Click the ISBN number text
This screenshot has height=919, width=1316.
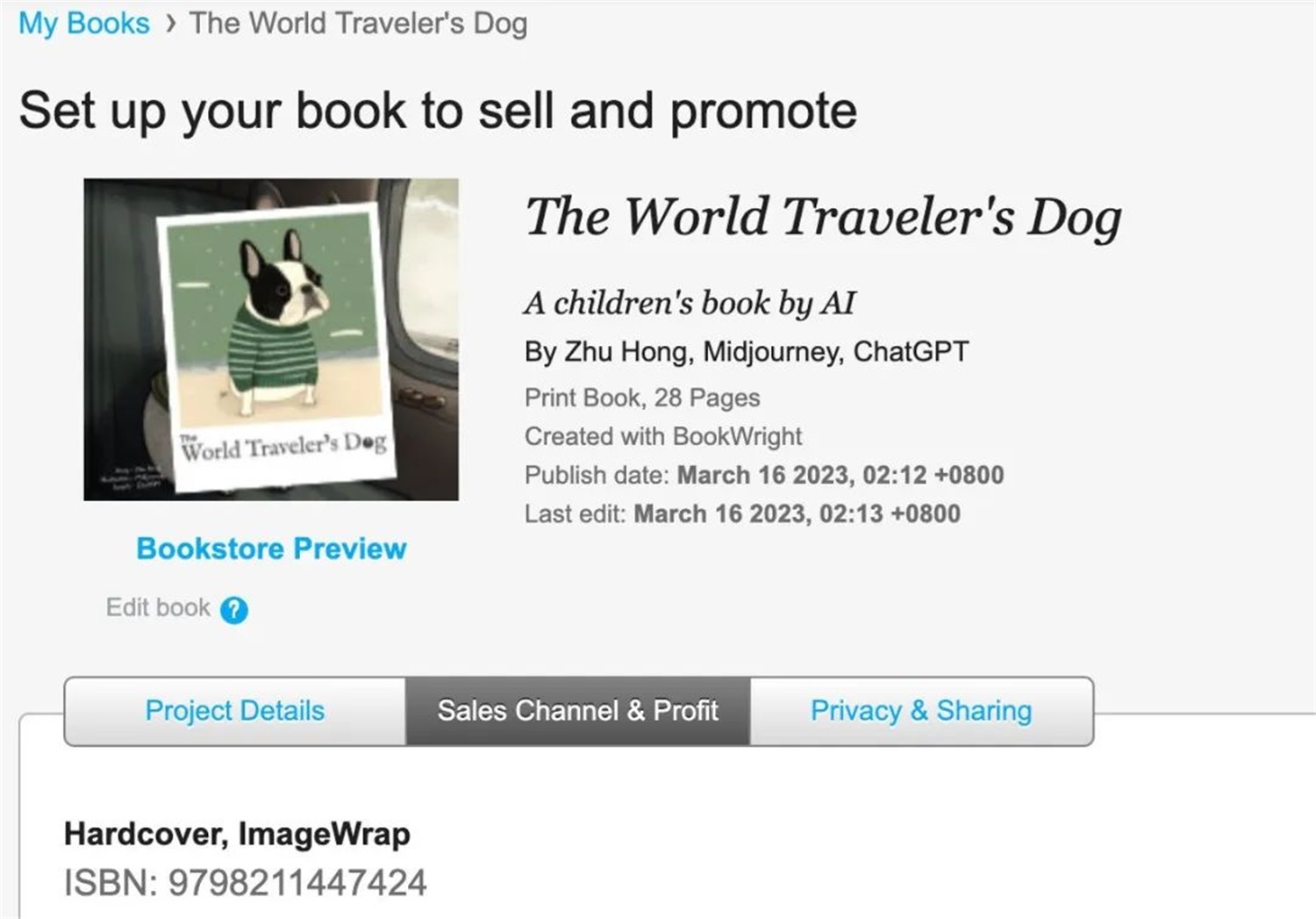[246, 883]
